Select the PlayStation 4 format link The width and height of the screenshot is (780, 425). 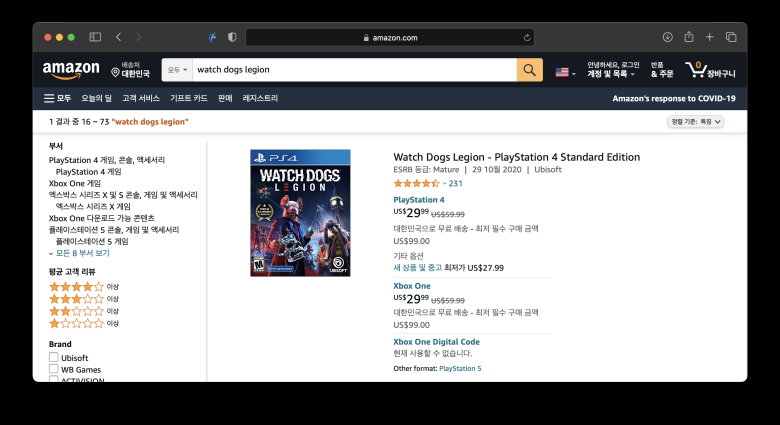pyautogui.click(x=419, y=200)
